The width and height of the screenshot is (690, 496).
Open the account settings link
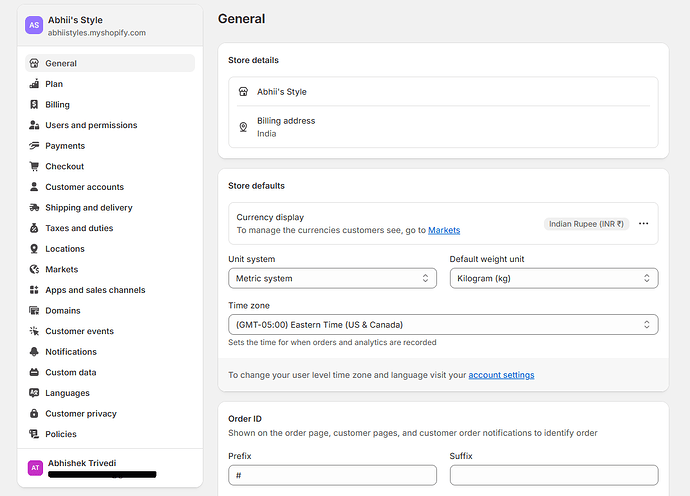coord(501,375)
